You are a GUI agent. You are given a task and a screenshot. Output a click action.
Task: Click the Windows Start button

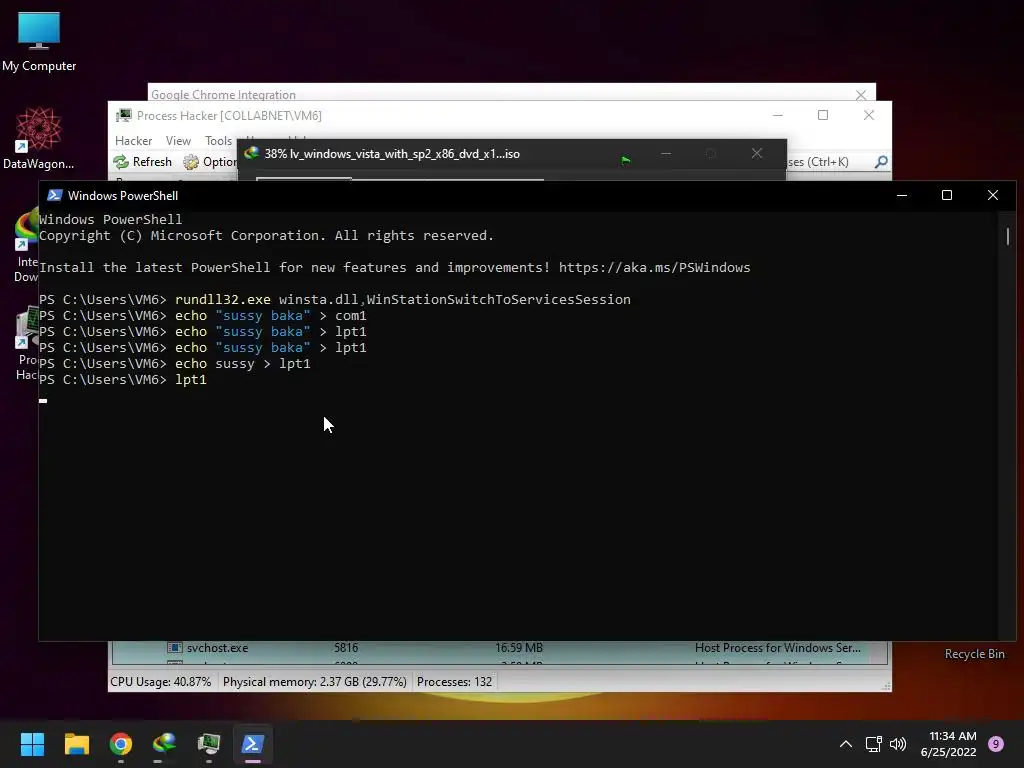pyautogui.click(x=32, y=744)
